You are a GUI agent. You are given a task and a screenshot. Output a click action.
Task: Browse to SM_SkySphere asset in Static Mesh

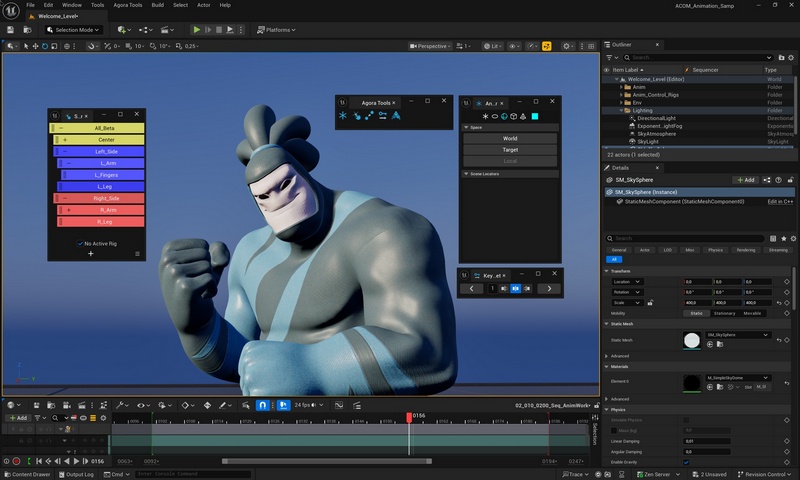point(718,344)
